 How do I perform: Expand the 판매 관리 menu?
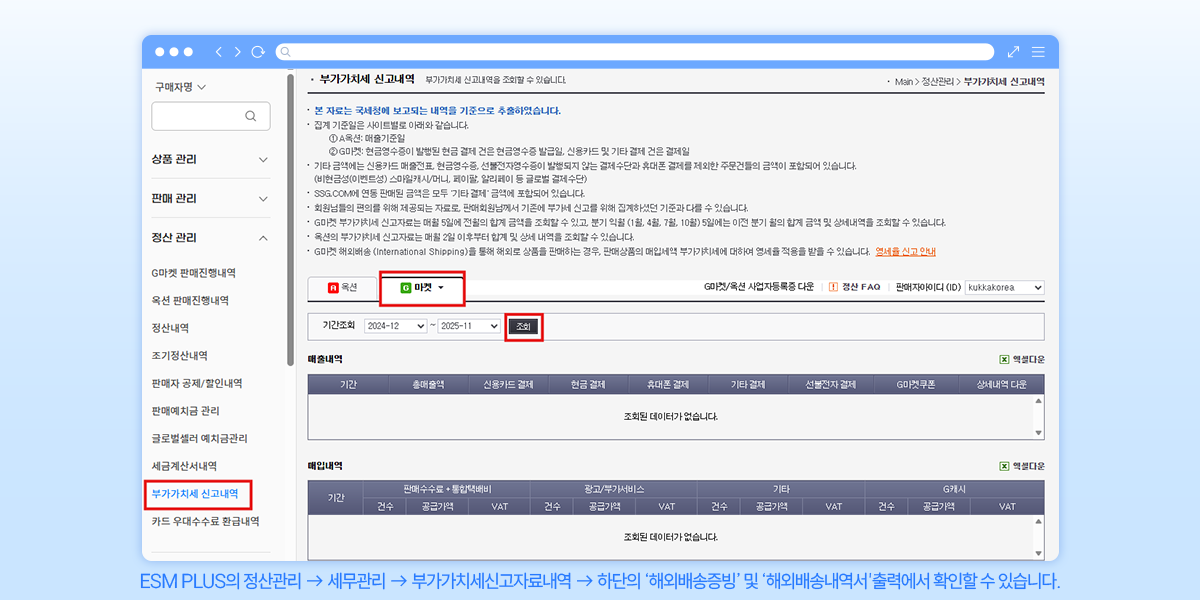[211, 199]
